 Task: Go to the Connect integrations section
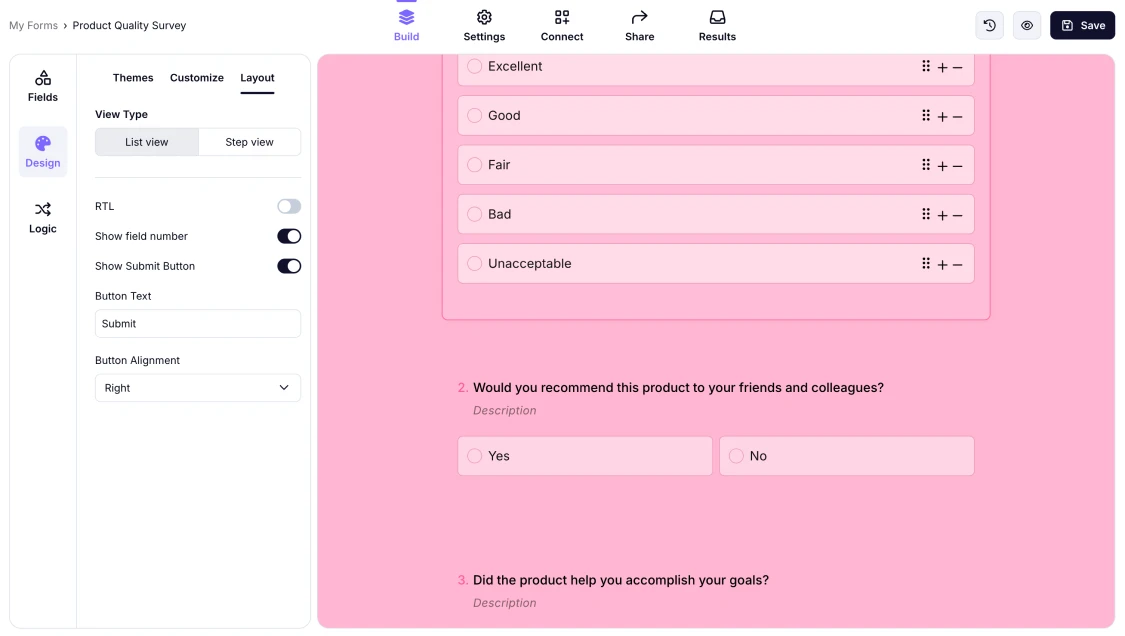(x=562, y=26)
